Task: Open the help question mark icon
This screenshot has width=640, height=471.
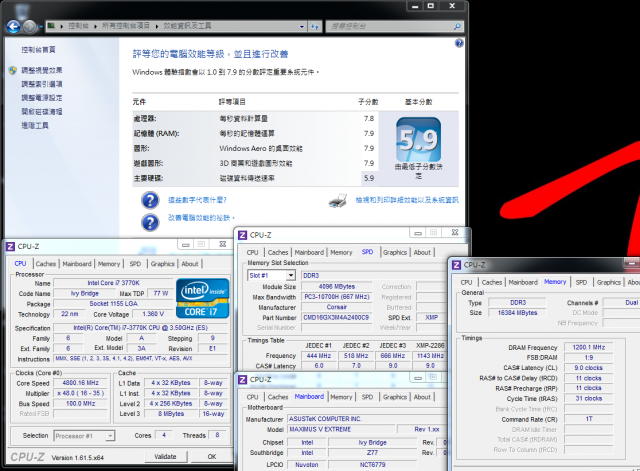Action: point(459,43)
